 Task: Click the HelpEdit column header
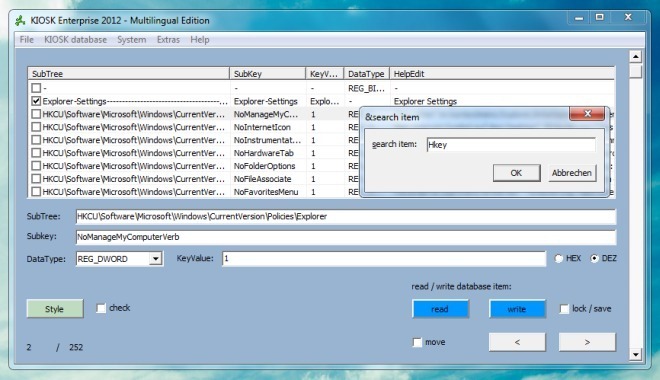point(502,74)
